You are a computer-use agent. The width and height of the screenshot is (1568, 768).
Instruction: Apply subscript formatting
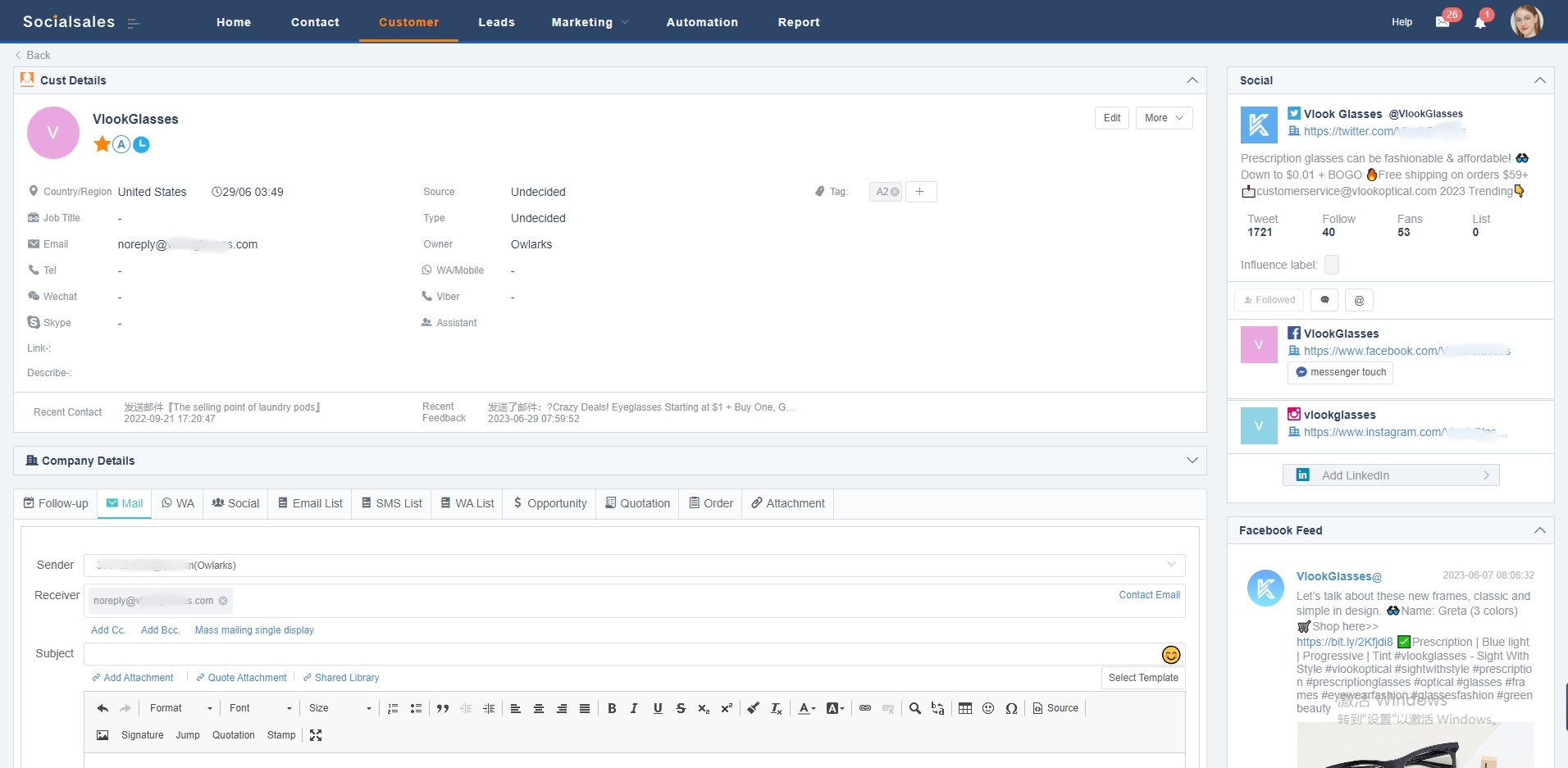click(x=704, y=708)
